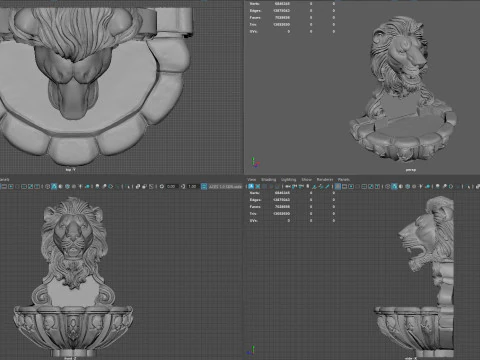480x360 pixels.
Task: Toggle Field Chart in side panel toolbar
Action: tap(364, 186)
